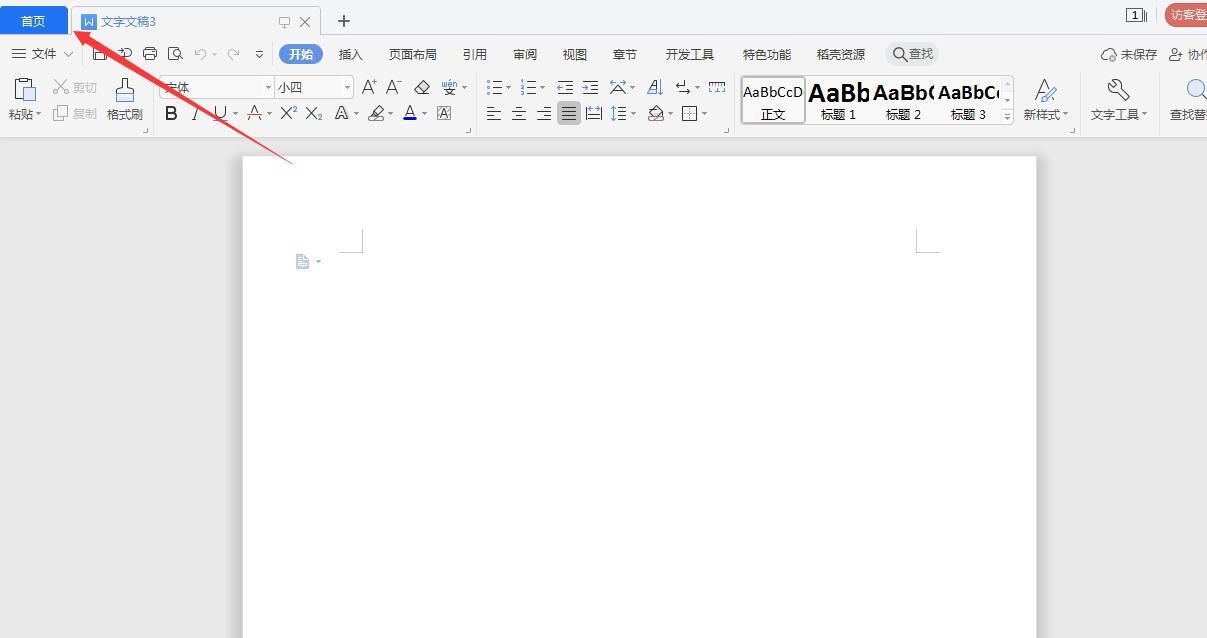Add a new document tab with plus
The height and width of the screenshot is (638, 1207).
pyautogui.click(x=344, y=21)
